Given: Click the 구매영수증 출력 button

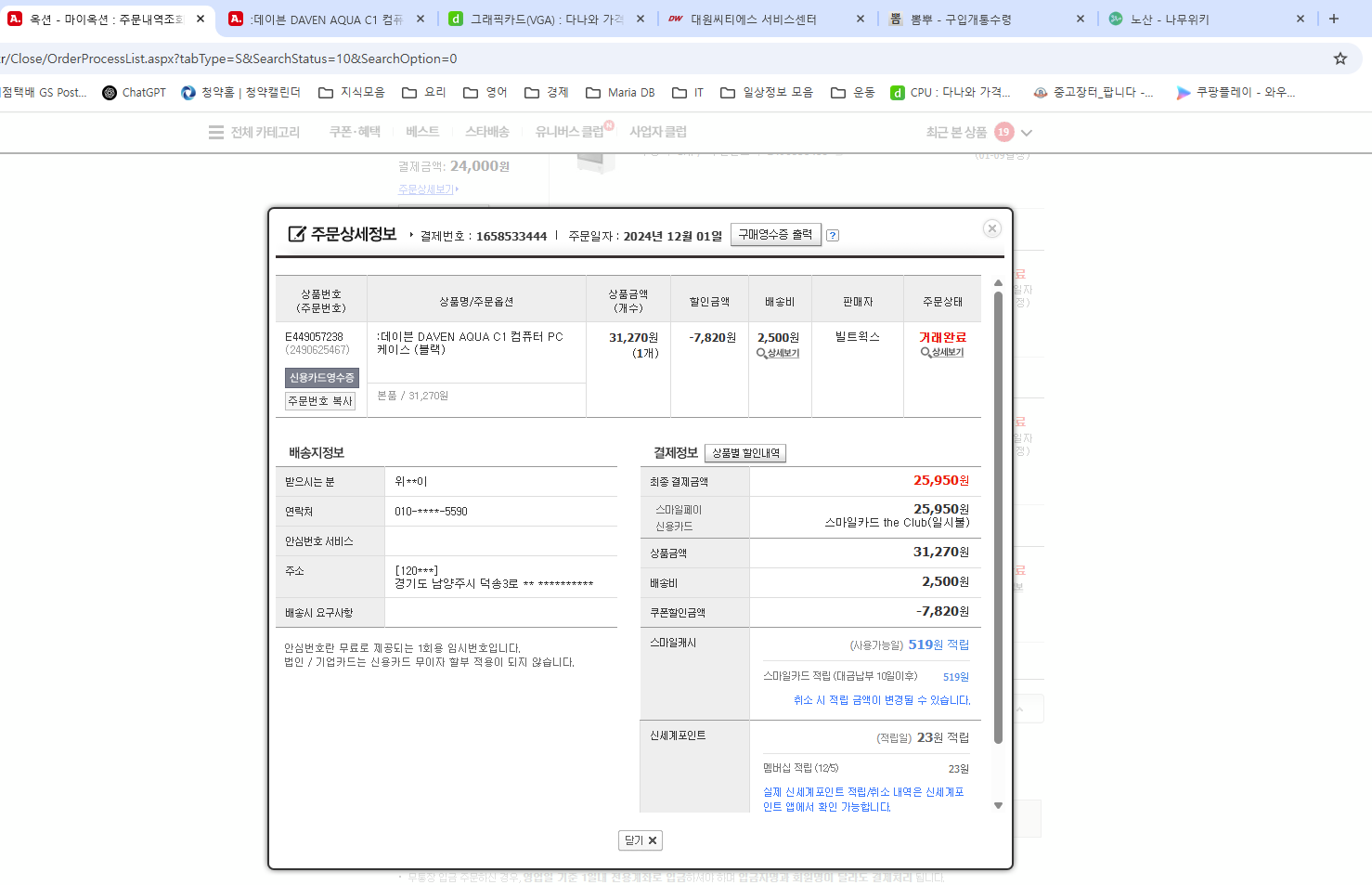Looking at the screenshot, I should point(775,235).
